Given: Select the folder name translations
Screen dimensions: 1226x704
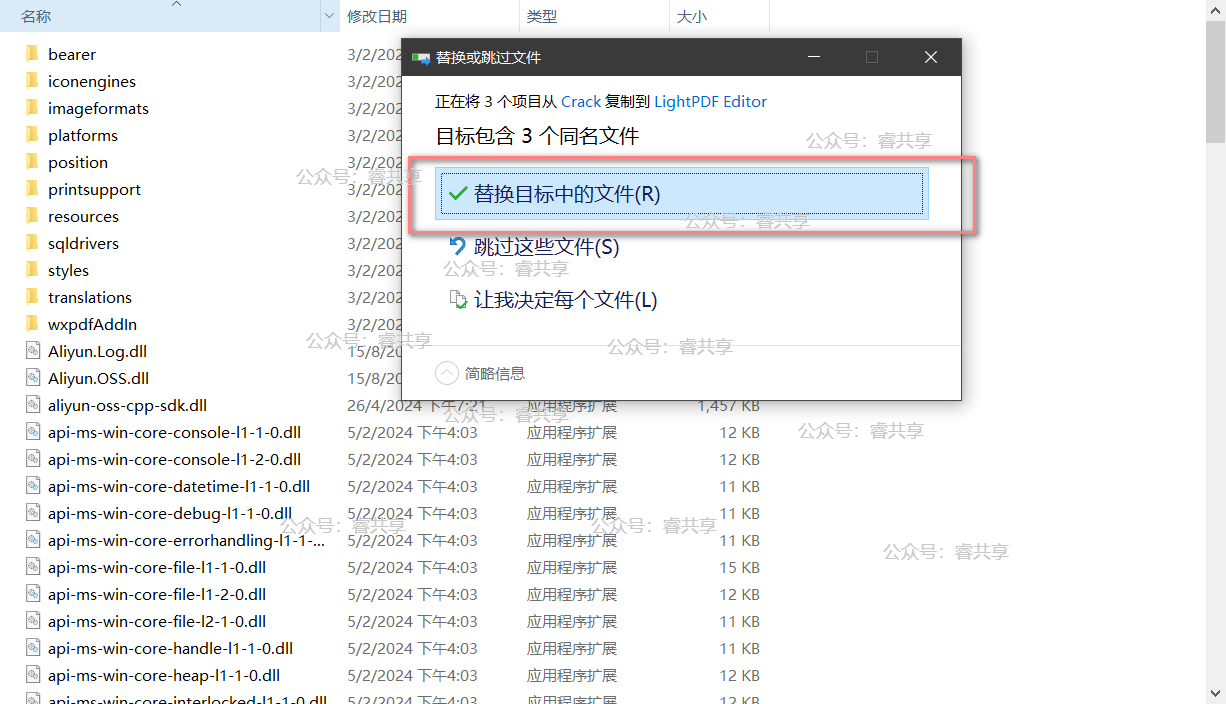Looking at the screenshot, I should (x=89, y=297).
